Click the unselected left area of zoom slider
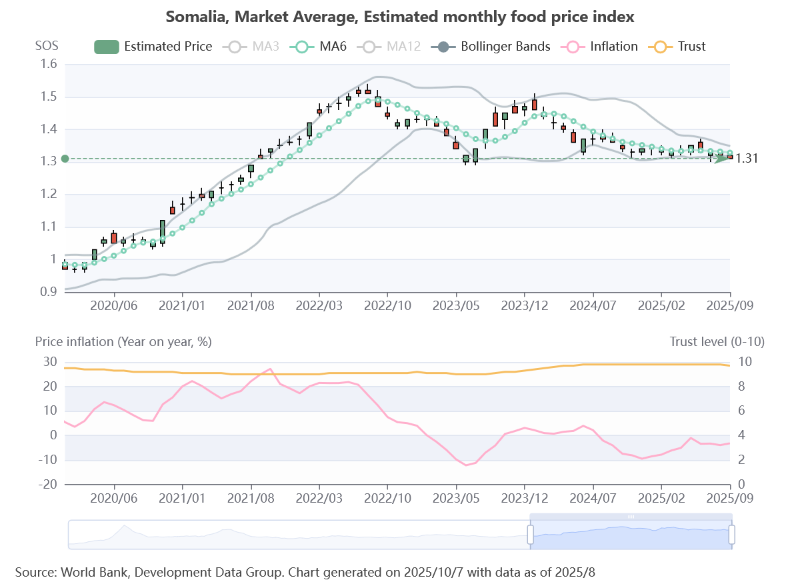Viewport: 800px width, 584px height. point(300,535)
